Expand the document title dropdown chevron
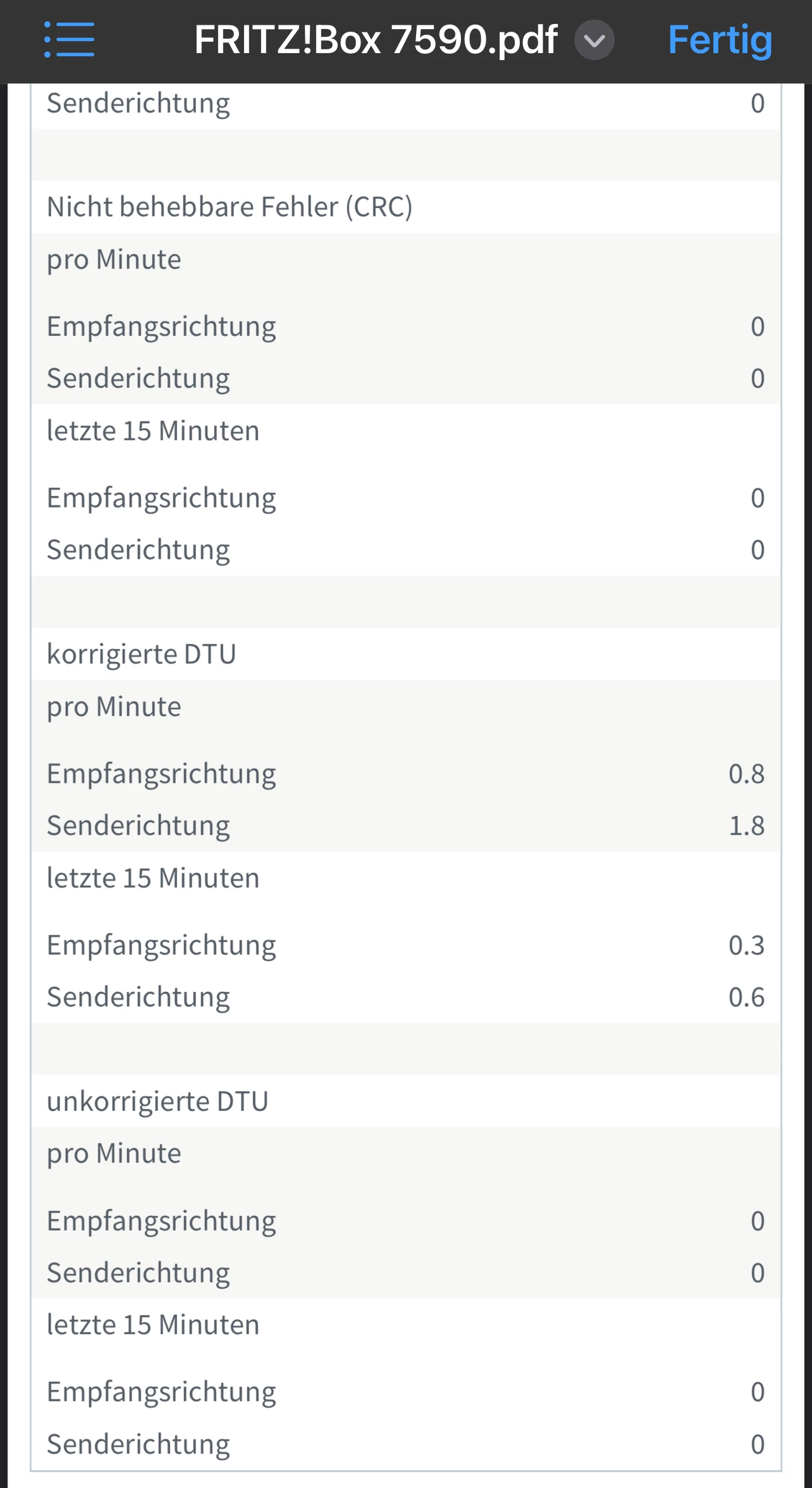 [x=594, y=40]
